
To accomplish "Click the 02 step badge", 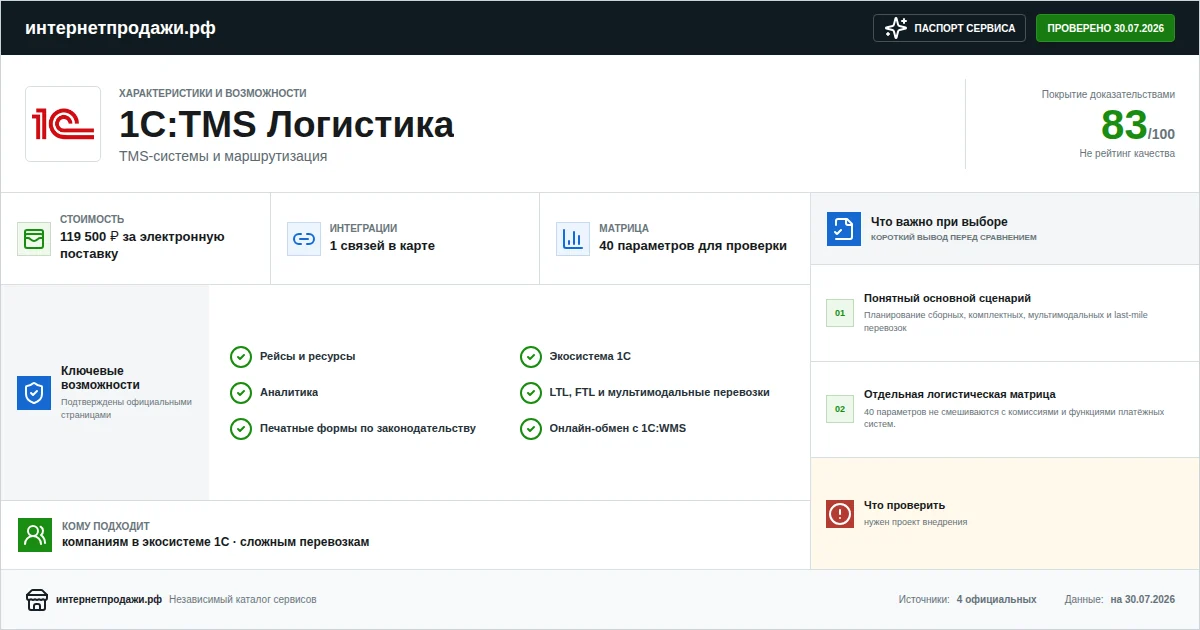I will tap(840, 409).
